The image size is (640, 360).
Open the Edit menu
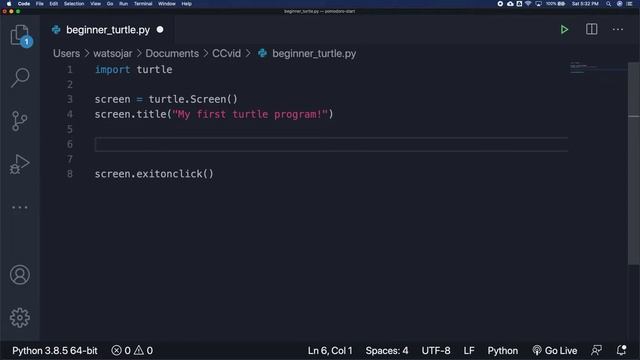pos(53,4)
